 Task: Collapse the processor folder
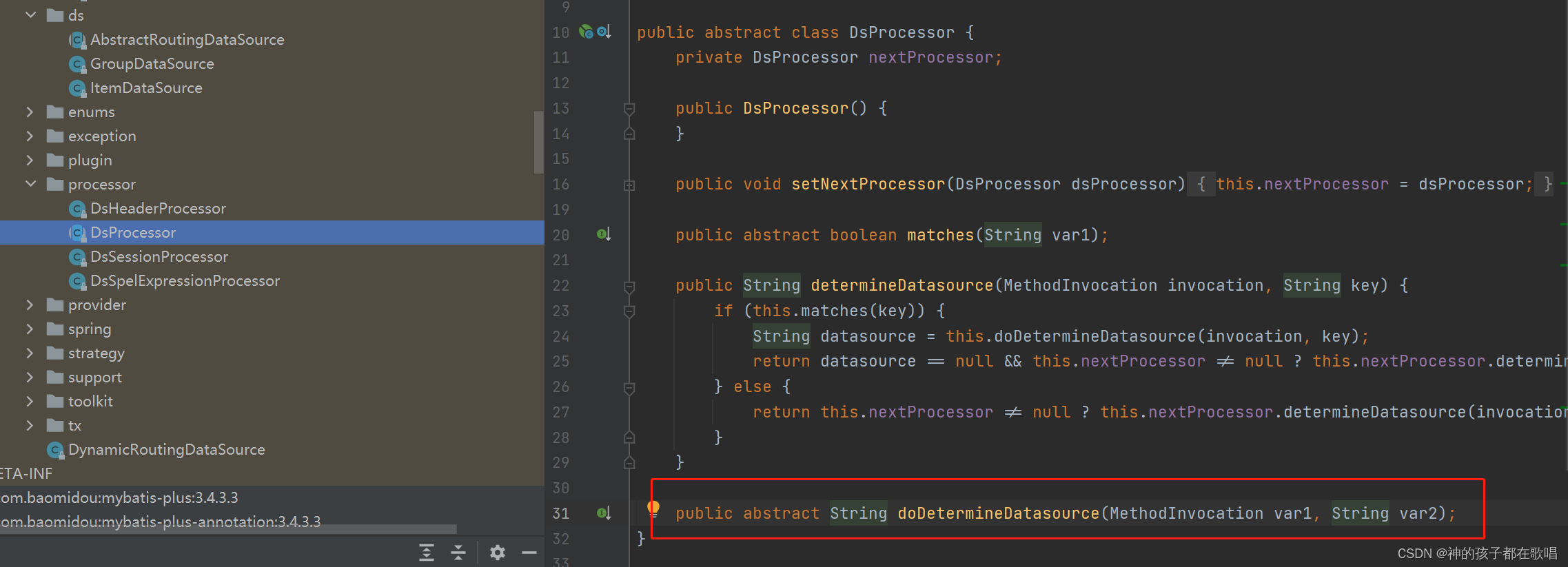tap(30, 184)
